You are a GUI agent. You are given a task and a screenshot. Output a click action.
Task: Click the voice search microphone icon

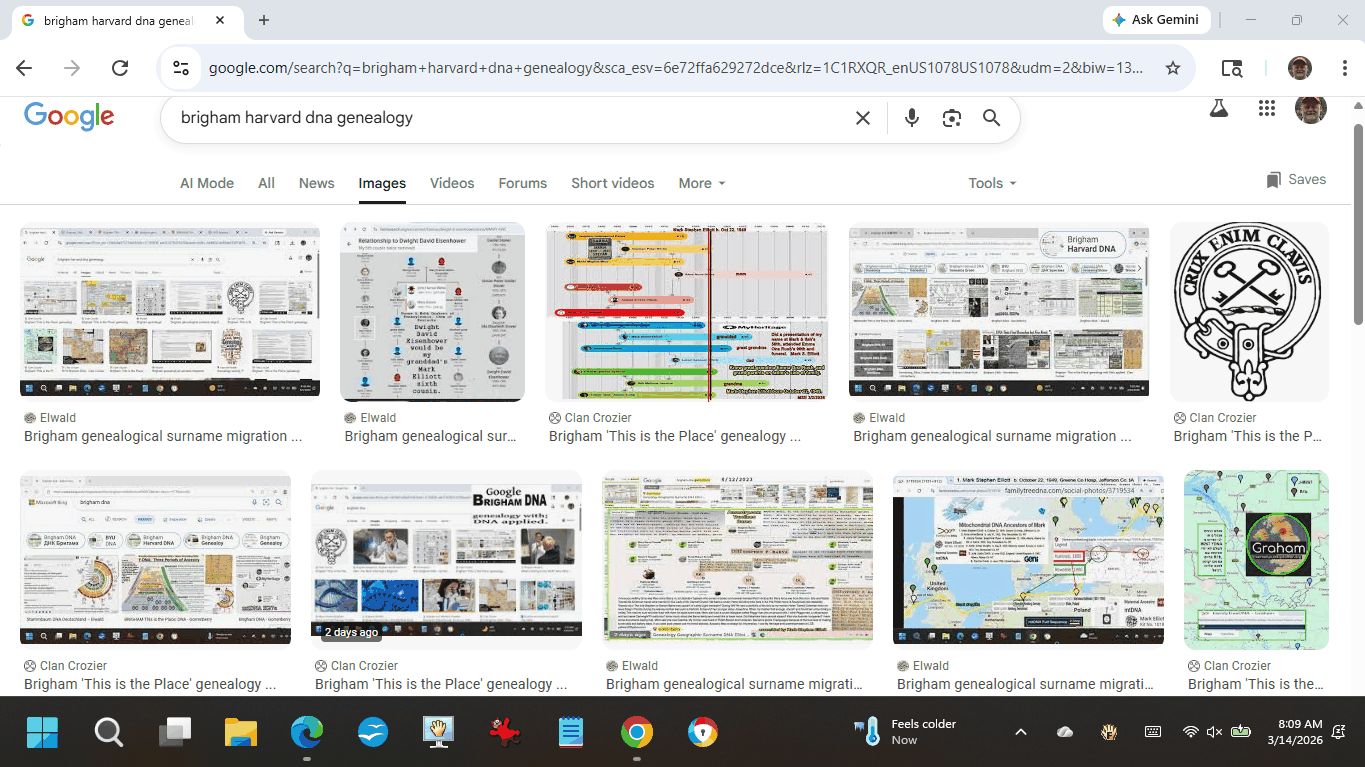[x=911, y=118]
